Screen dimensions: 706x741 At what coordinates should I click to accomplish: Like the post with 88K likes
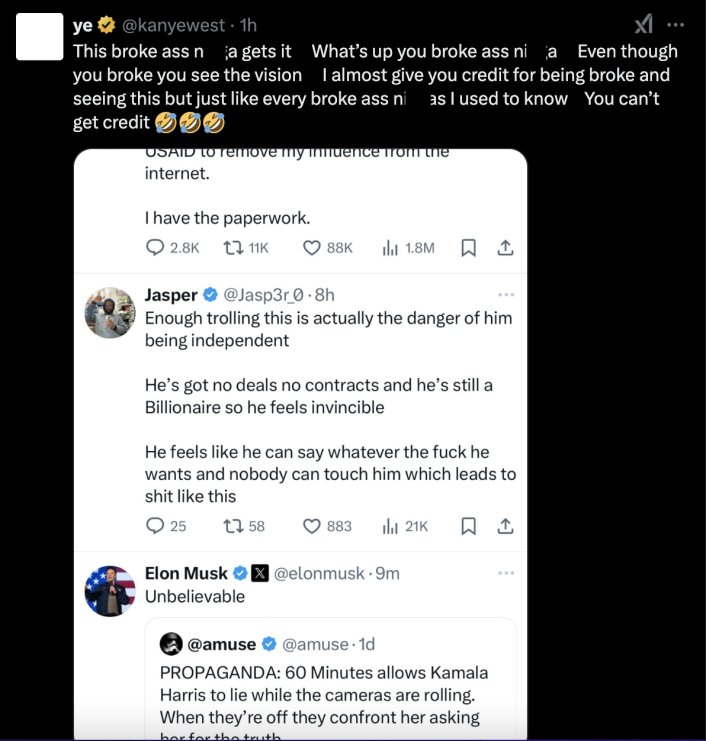pyautogui.click(x=311, y=247)
